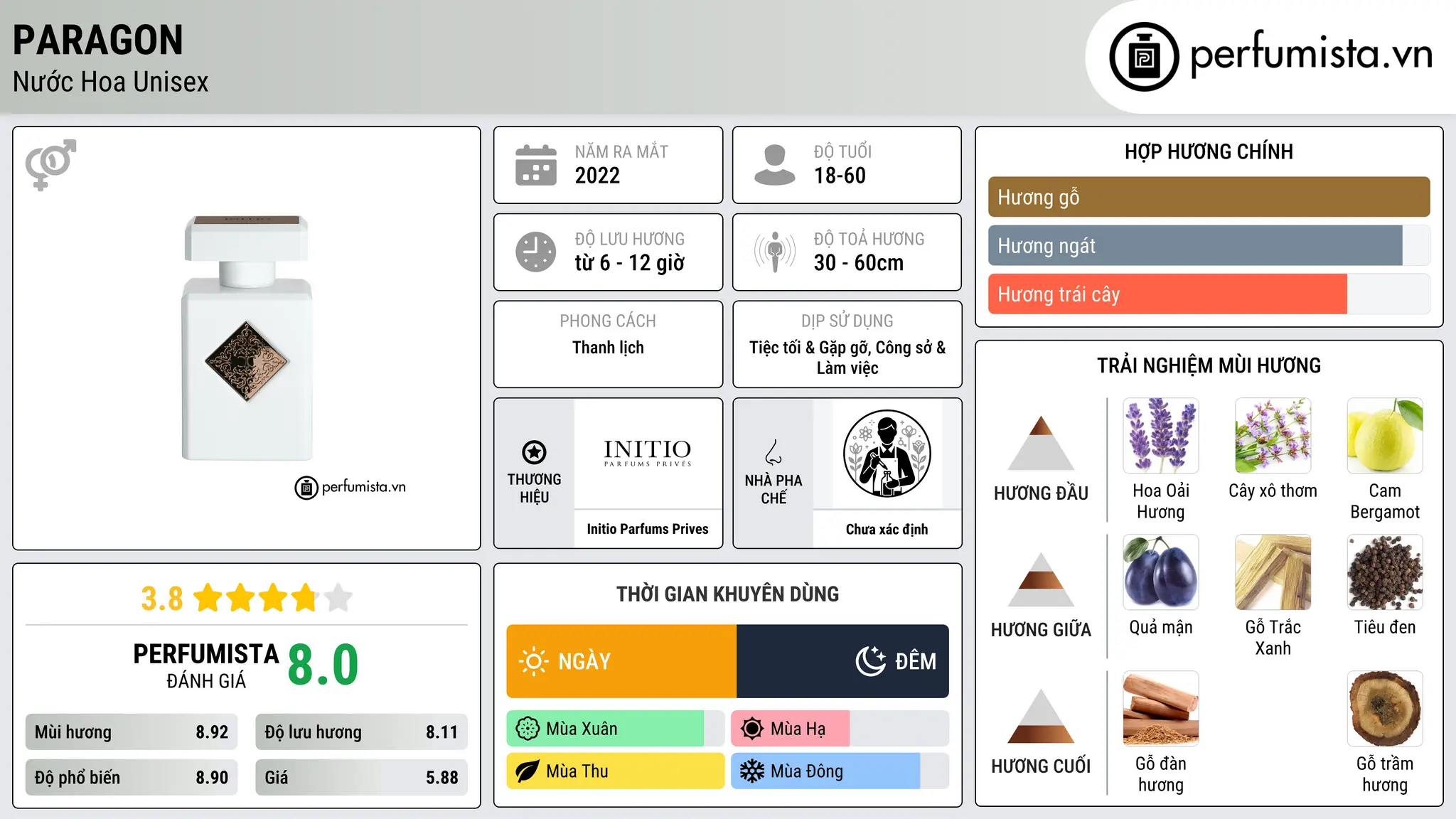Click the nose icon above Nhà pha chế
The height and width of the screenshot is (819, 1456).
click(x=773, y=452)
